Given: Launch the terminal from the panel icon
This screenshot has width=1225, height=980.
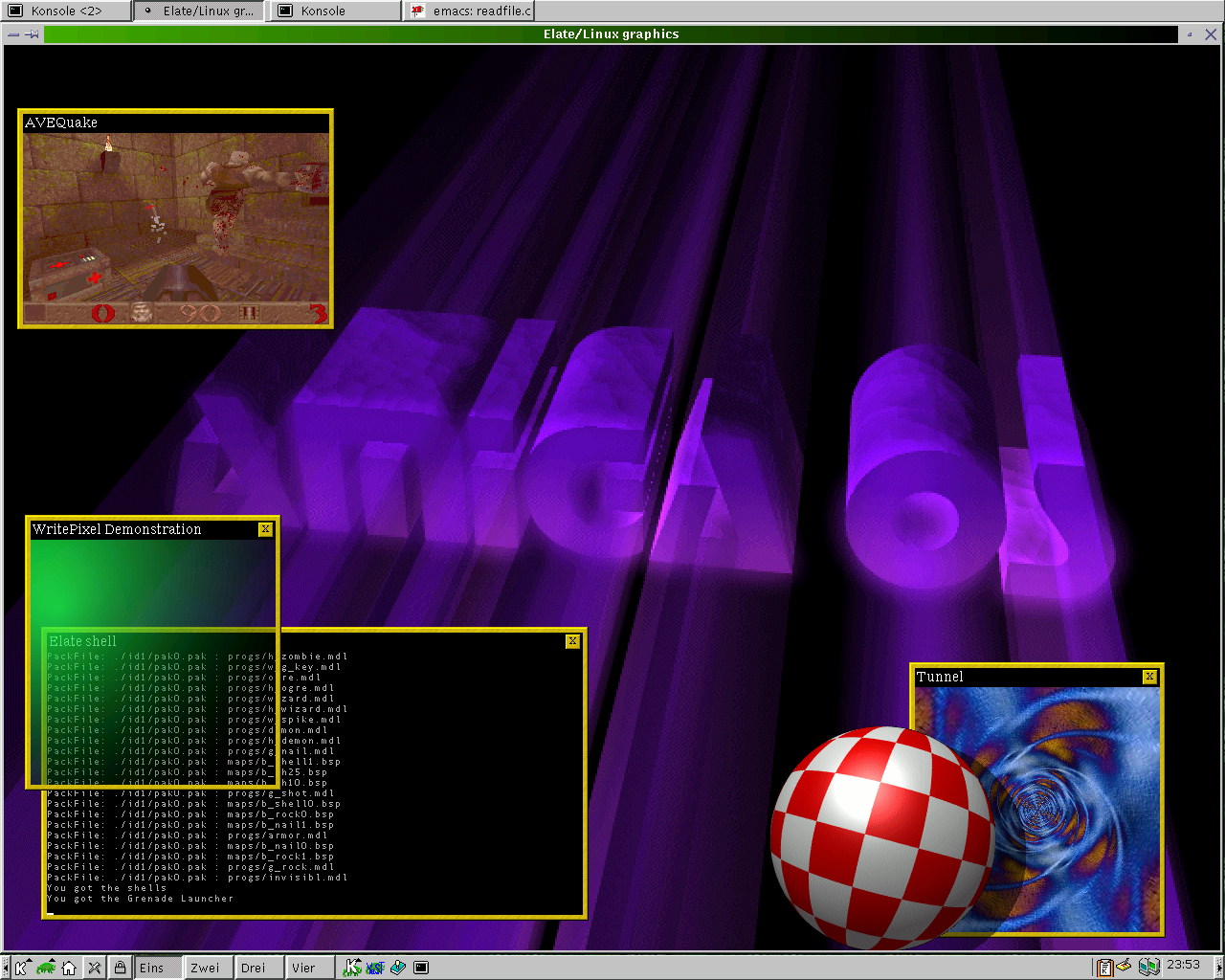Looking at the screenshot, I should [421, 968].
